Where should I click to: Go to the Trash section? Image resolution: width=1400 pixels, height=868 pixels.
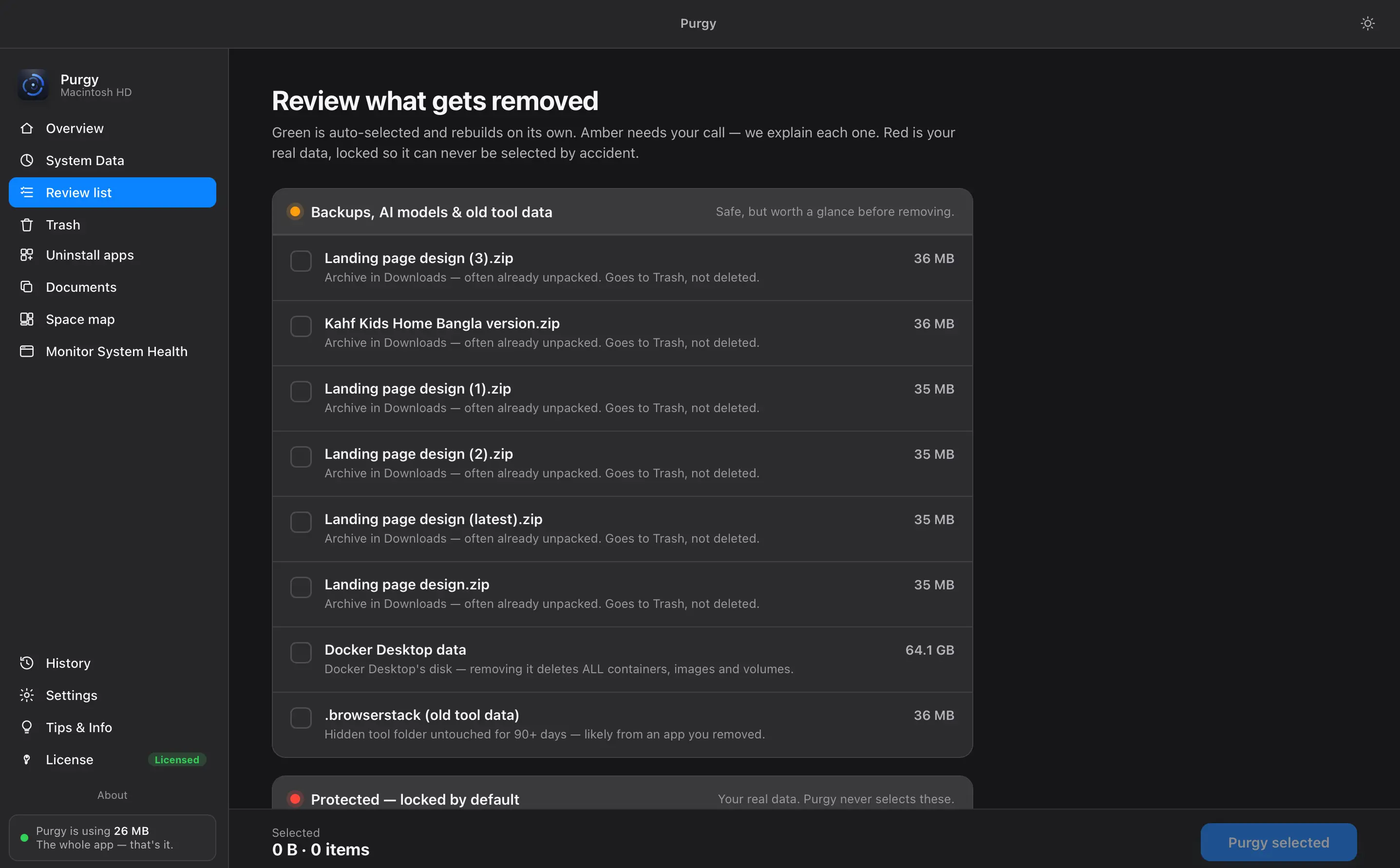[113, 225]
